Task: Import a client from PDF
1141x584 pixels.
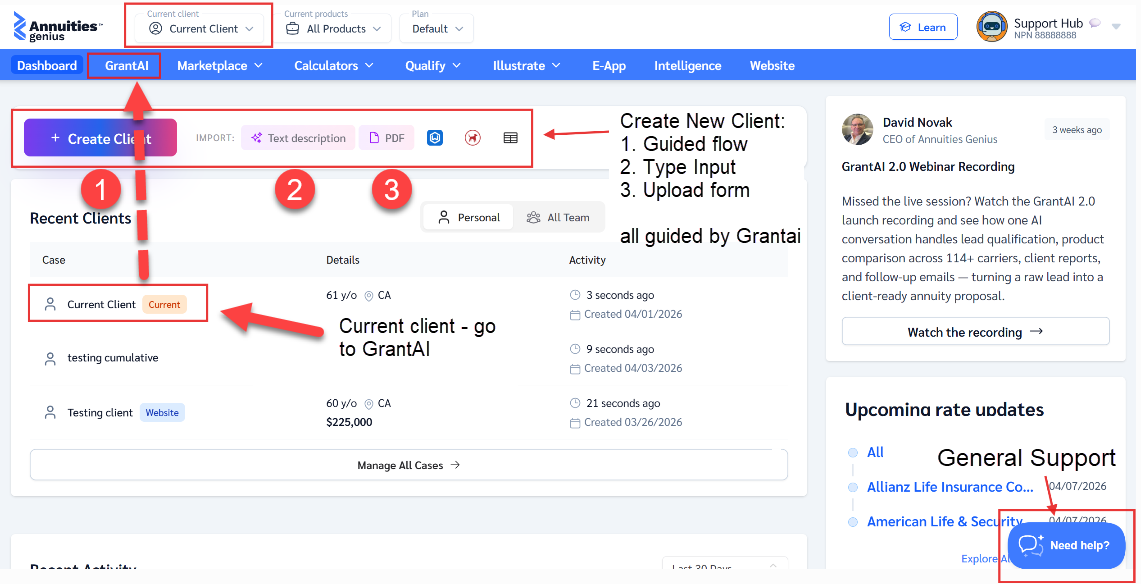Action: 386,137
